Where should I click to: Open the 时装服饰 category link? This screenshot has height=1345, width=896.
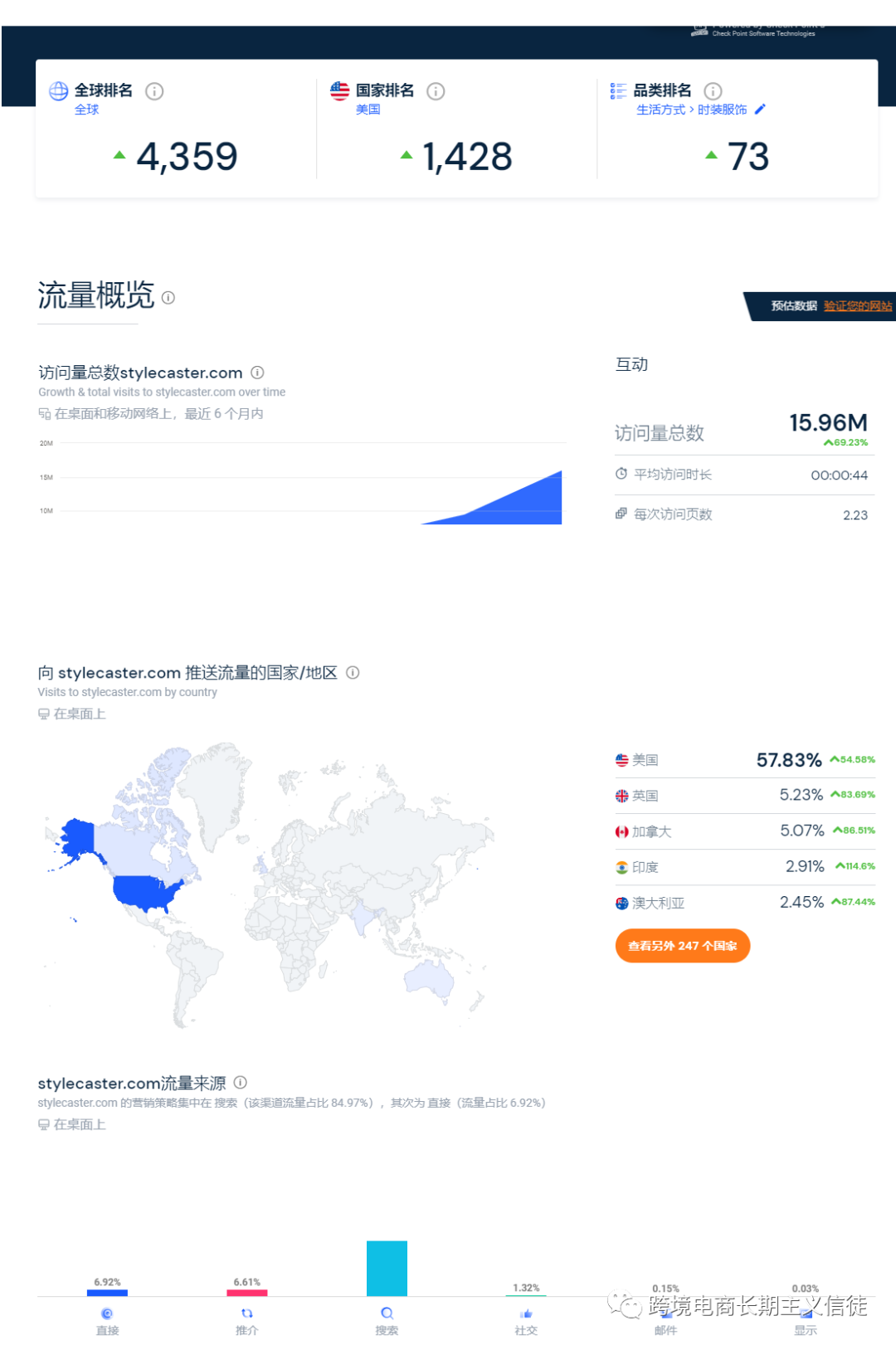click(x=723, y=110)
